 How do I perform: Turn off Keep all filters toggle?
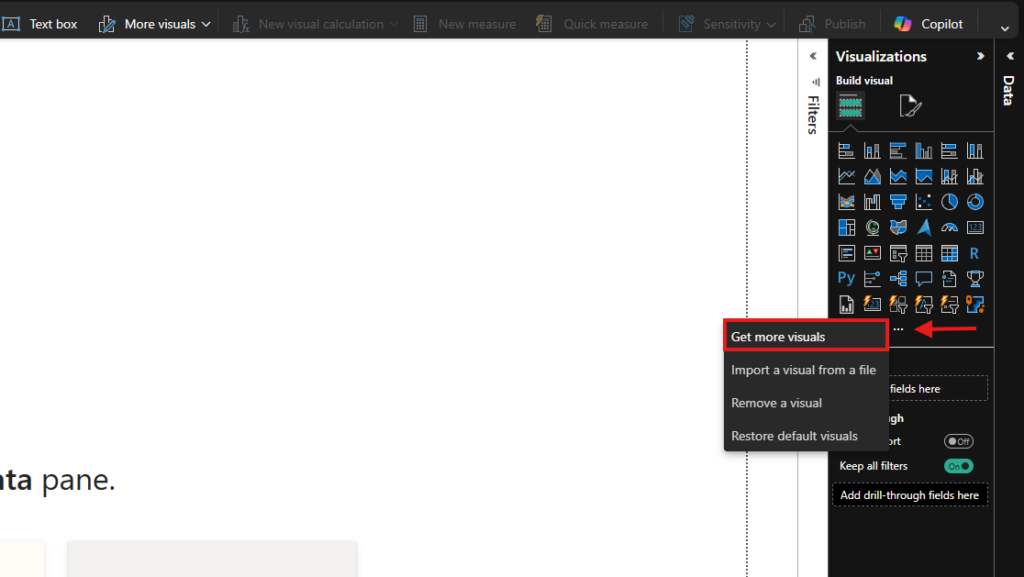(958, 466)
